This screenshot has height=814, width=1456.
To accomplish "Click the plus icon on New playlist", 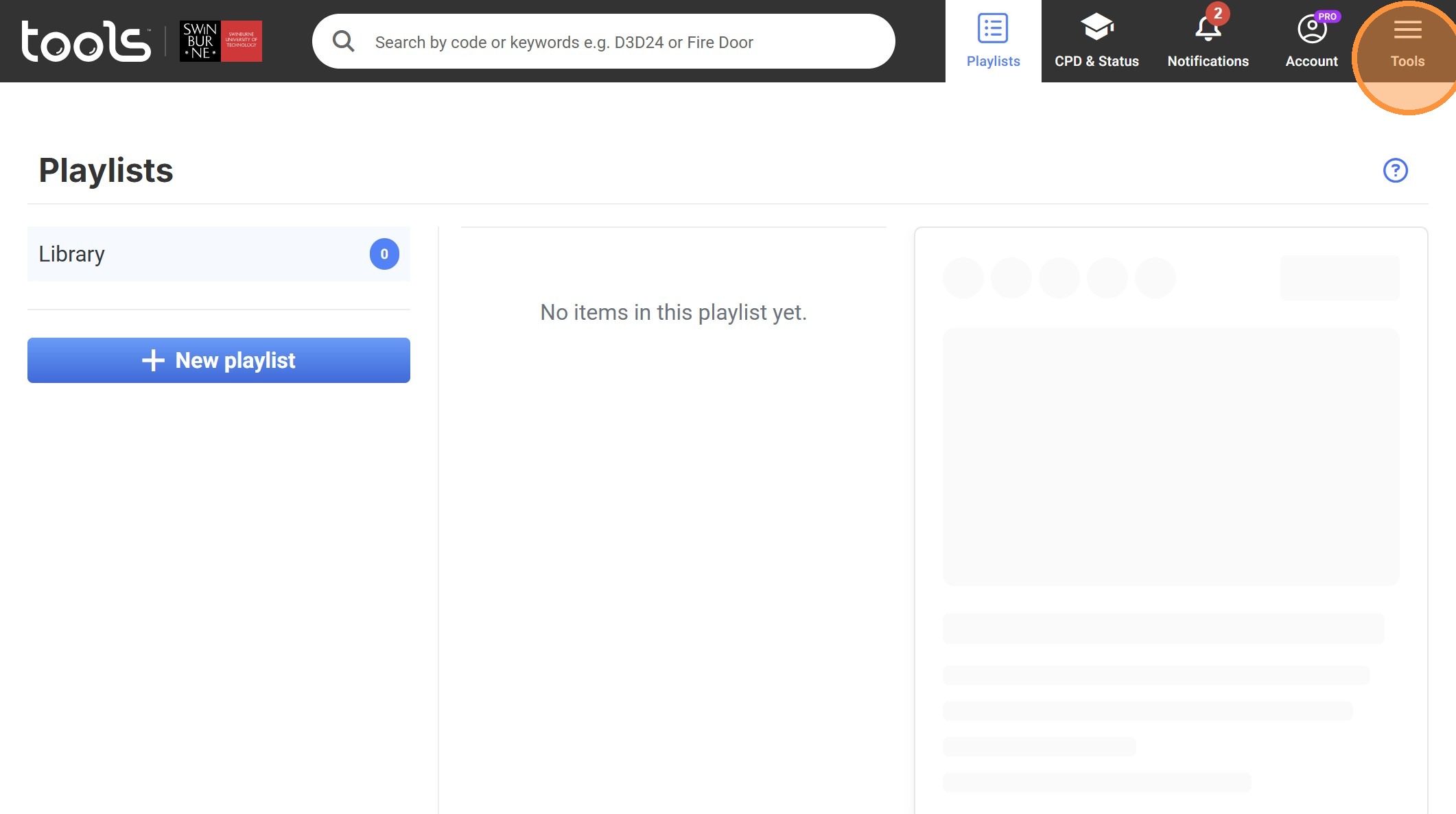I will [153, 360].
